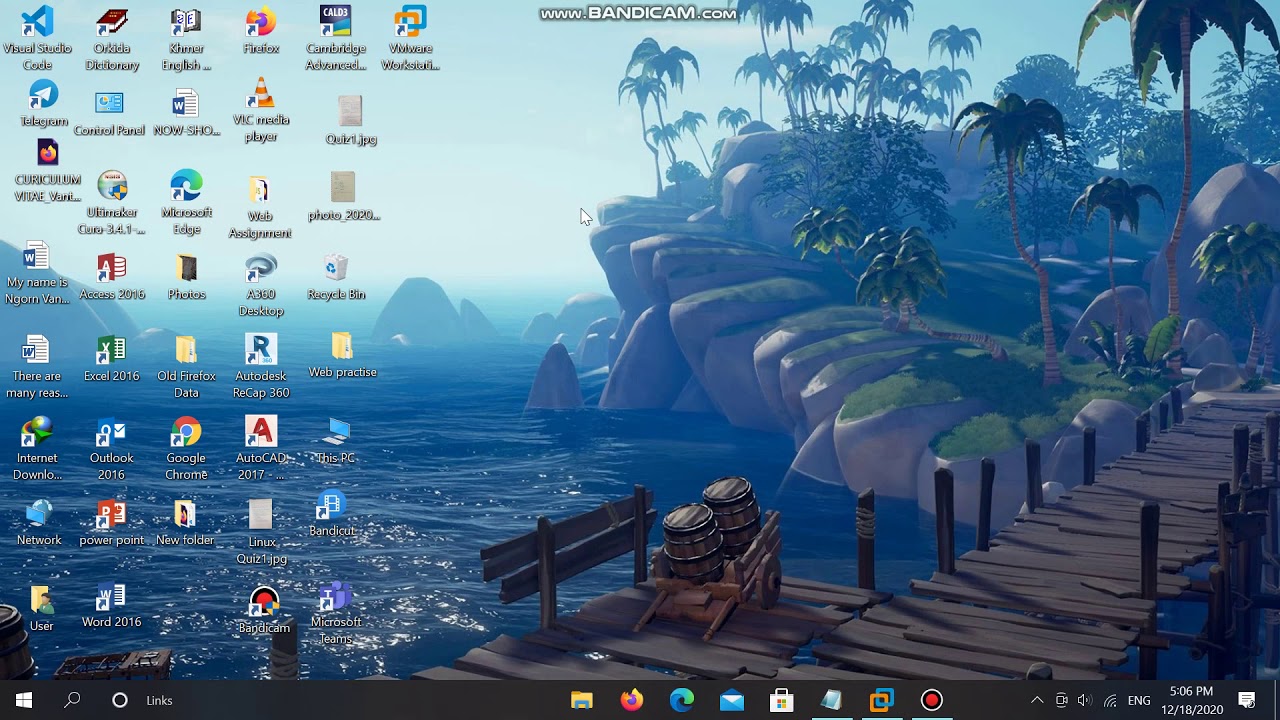
Task: Open Google Chrome desktop shortcut
Action: coord(186,449)
